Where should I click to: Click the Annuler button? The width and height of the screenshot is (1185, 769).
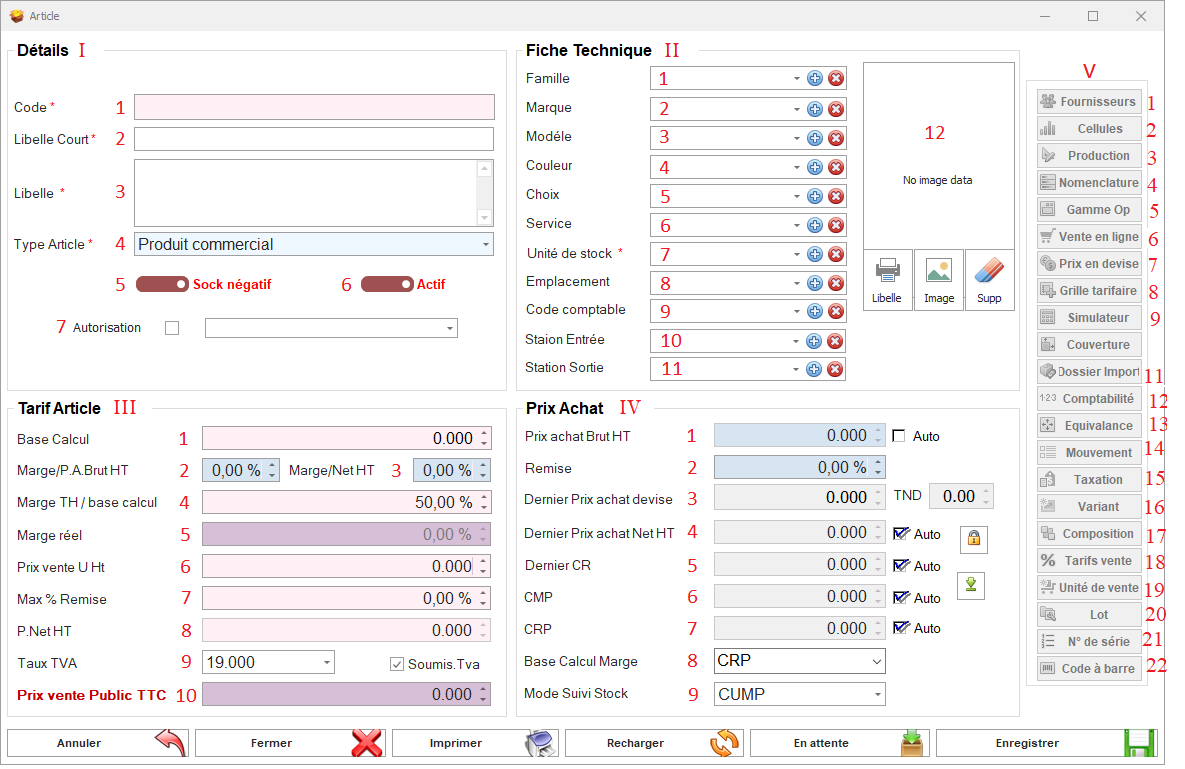pyautogui.click(x=98, y=743)
